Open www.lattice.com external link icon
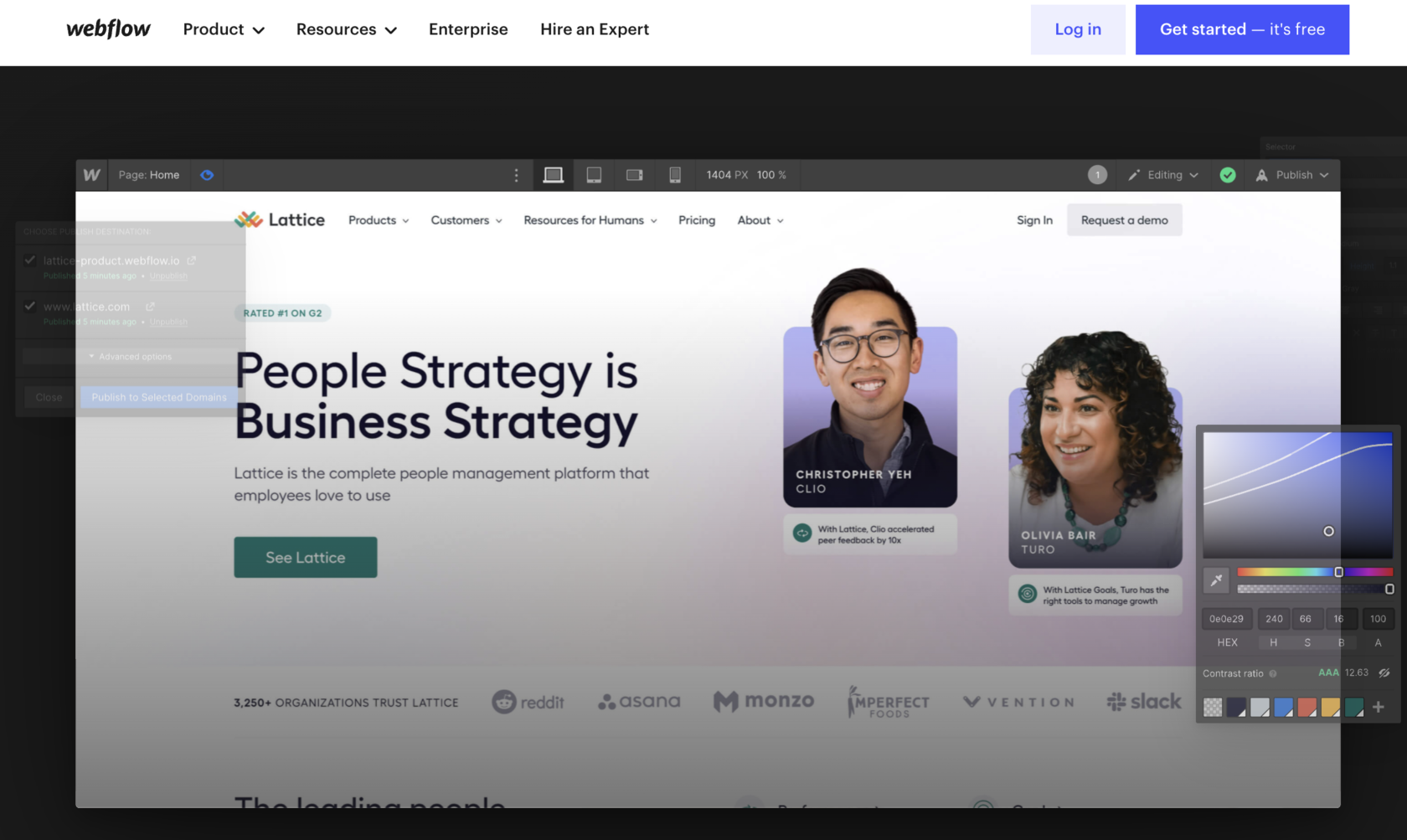The height and width of the screenshot is (840, 1407). click(150, 307)
